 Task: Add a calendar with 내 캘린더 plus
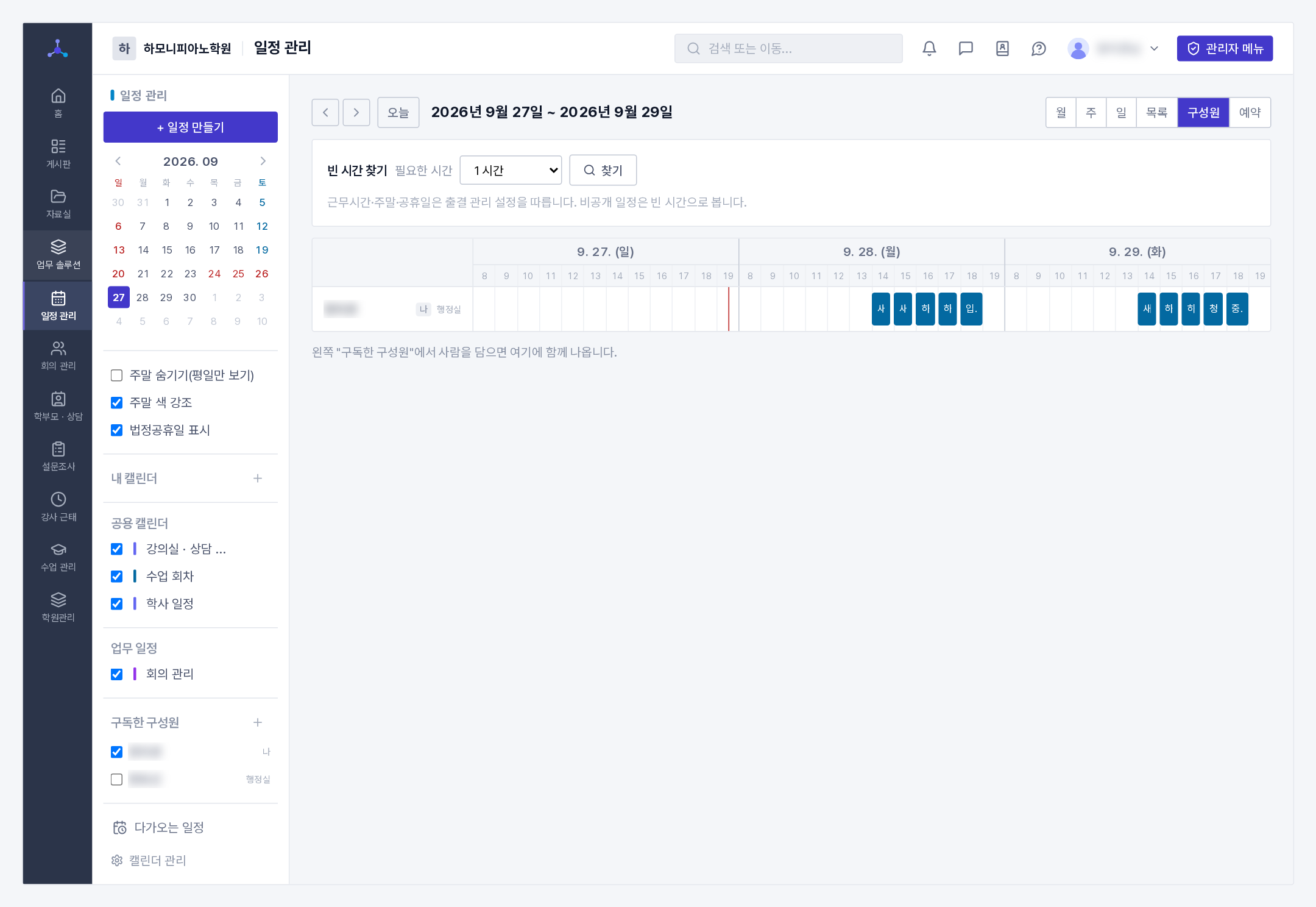(258, 478)
